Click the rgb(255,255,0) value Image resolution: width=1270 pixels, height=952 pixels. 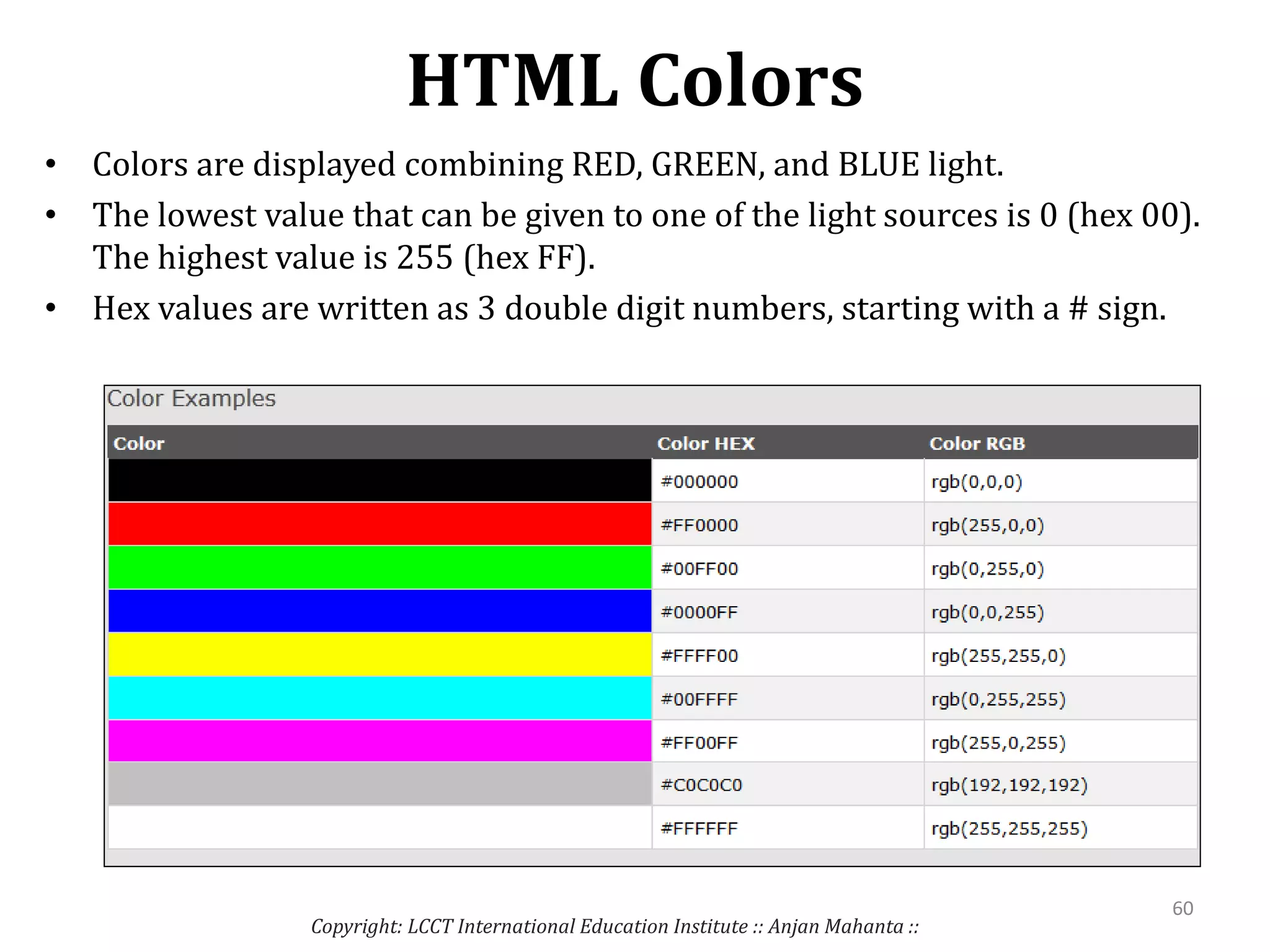998,656
